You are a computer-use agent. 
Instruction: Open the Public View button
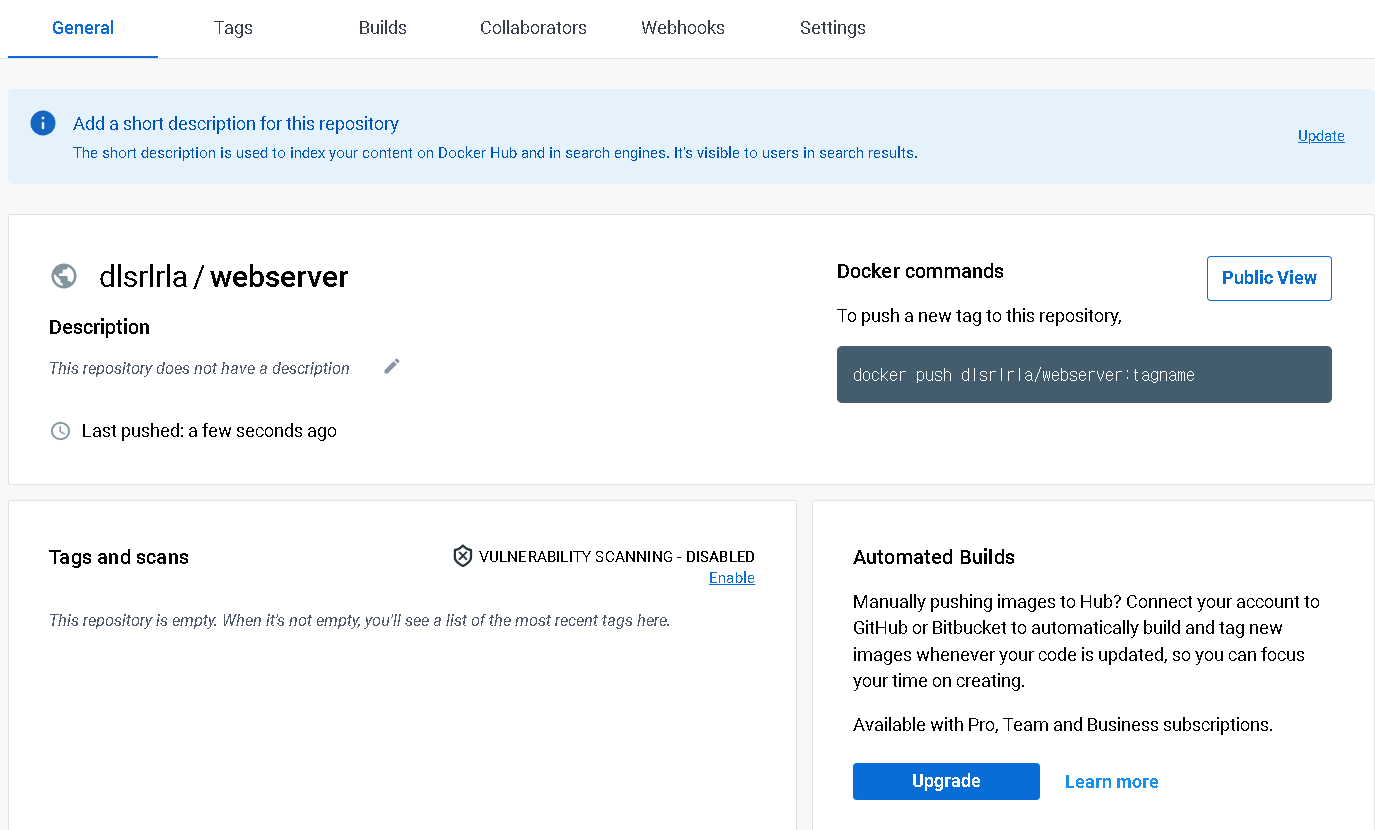(x=1269, y=278)
